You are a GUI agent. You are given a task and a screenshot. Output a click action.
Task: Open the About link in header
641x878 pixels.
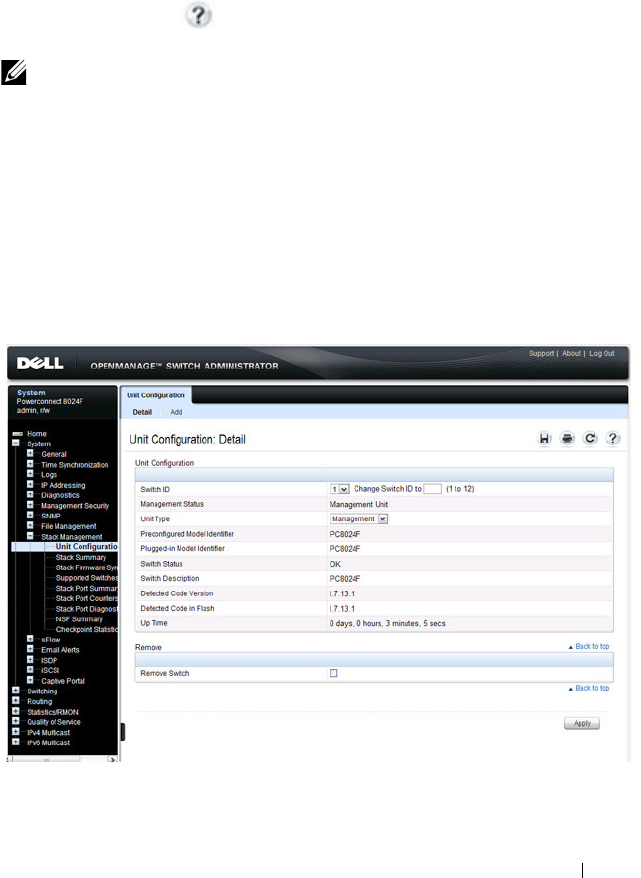(x=571, y=353)
